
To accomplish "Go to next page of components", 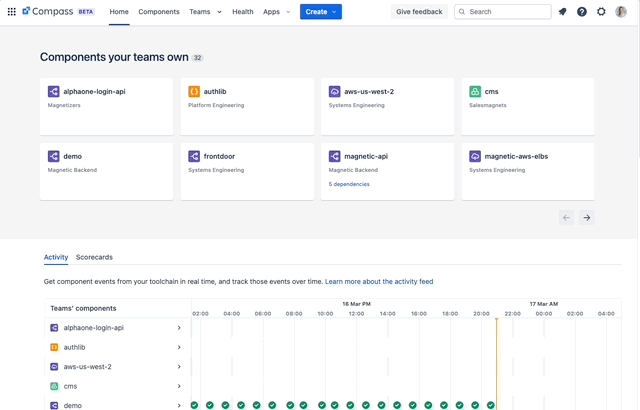I will tap(587, 217).
